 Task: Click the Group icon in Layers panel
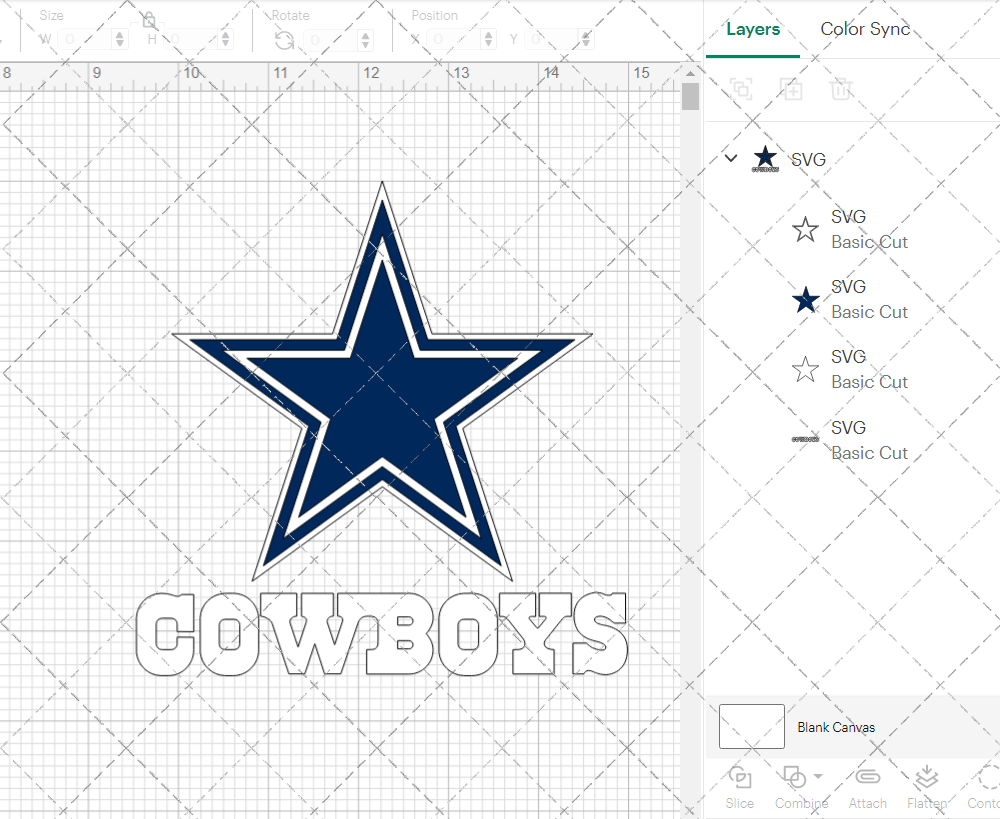[x=741, y=89]
